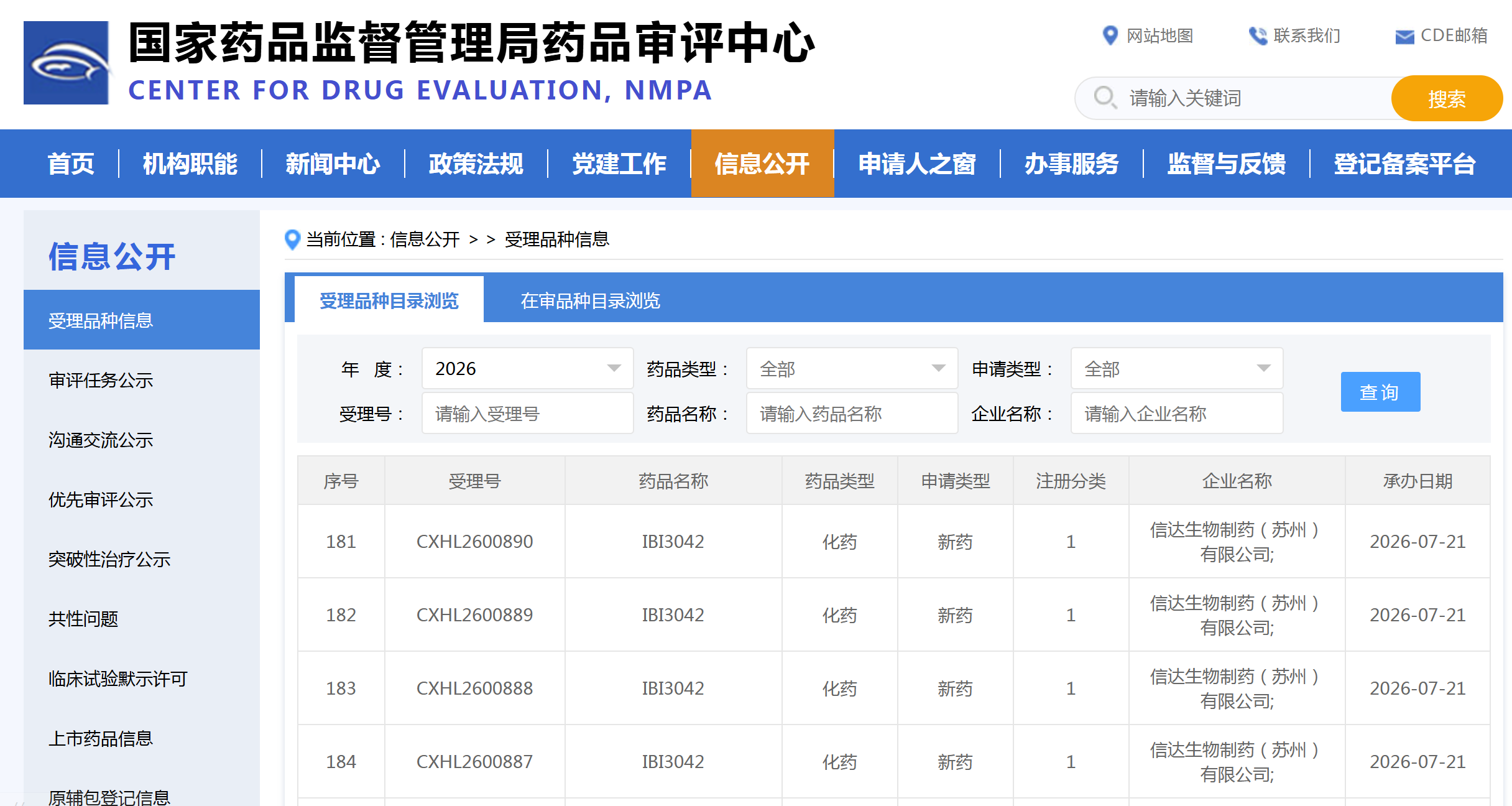The height and width of the screenshot is (806, 1512).
Task: Open 政策法规 menu
Action: [476, 164]
